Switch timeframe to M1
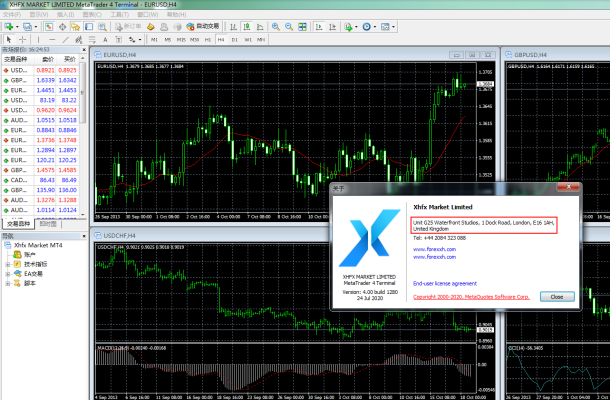This screenshot has height=400, width=610. [154, 40]
